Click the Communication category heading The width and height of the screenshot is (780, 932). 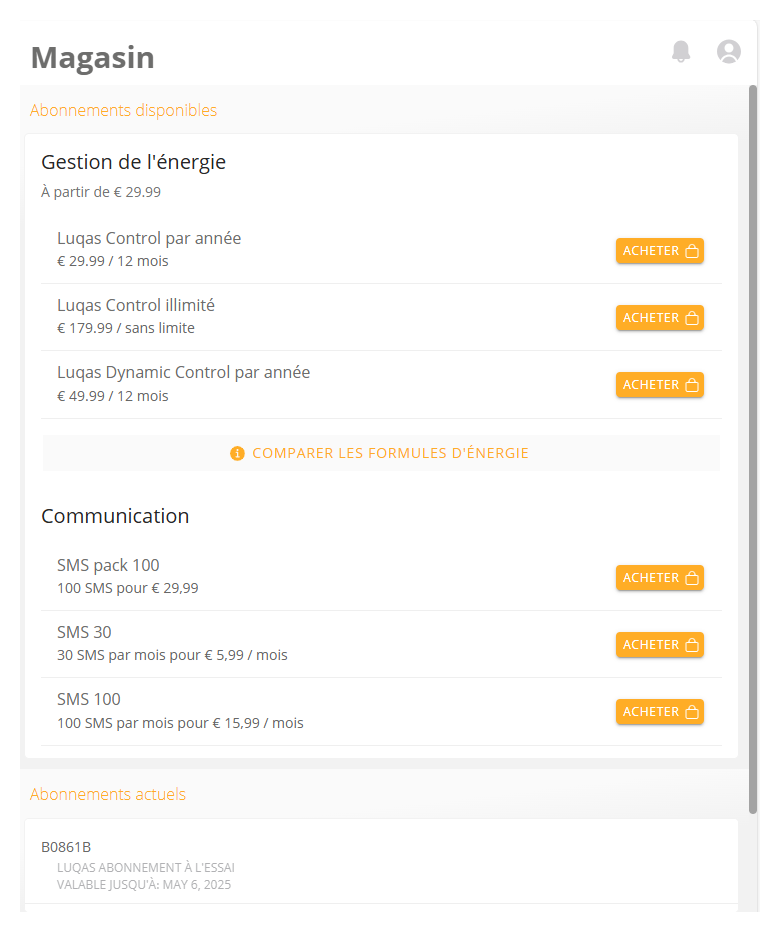pyautogui.click(x=115, y=516)
